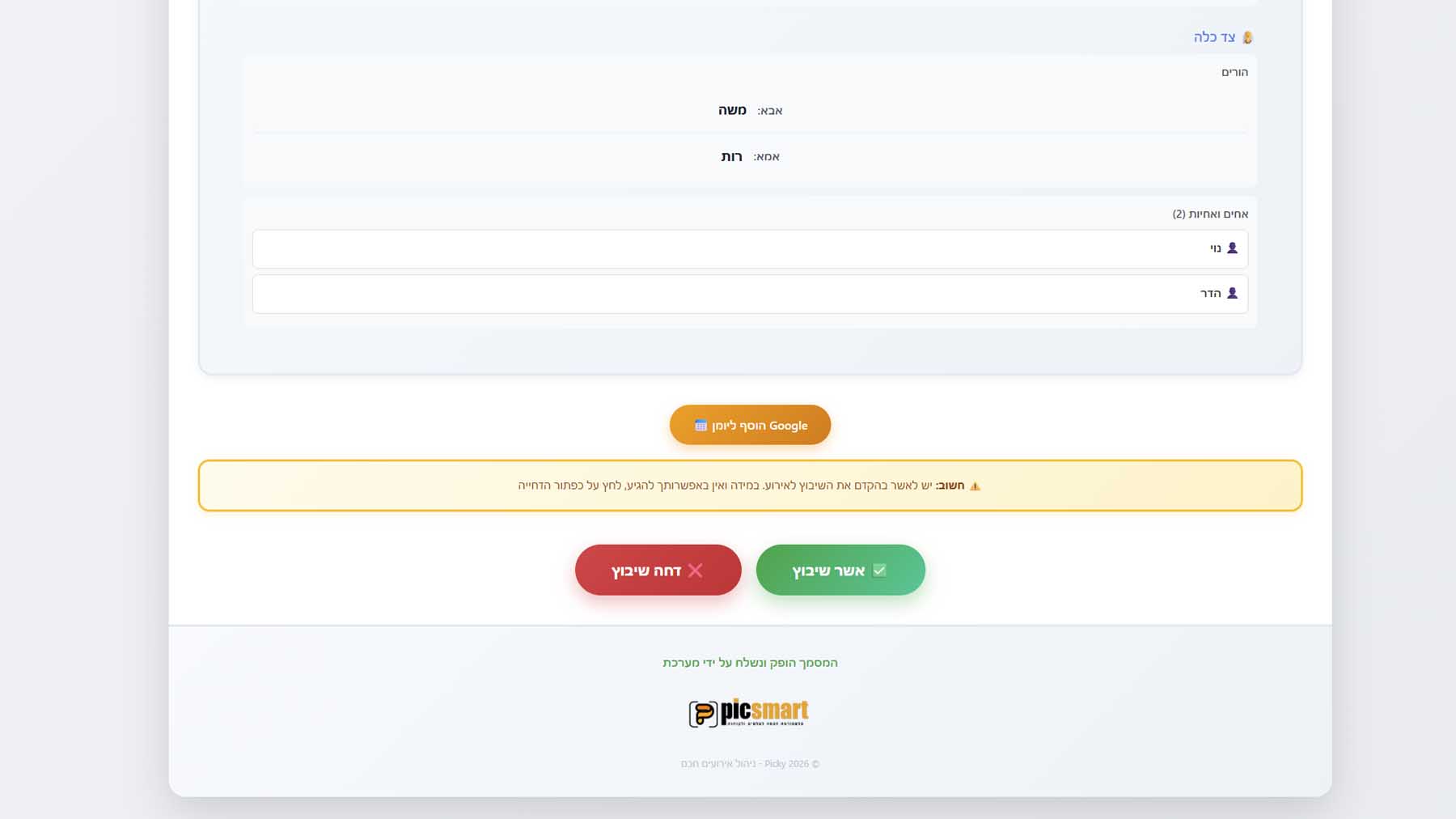The width and height of the screenshot is (1456, 819).
Task: Click the person icon next to נוי
Action: (1232, 248)
